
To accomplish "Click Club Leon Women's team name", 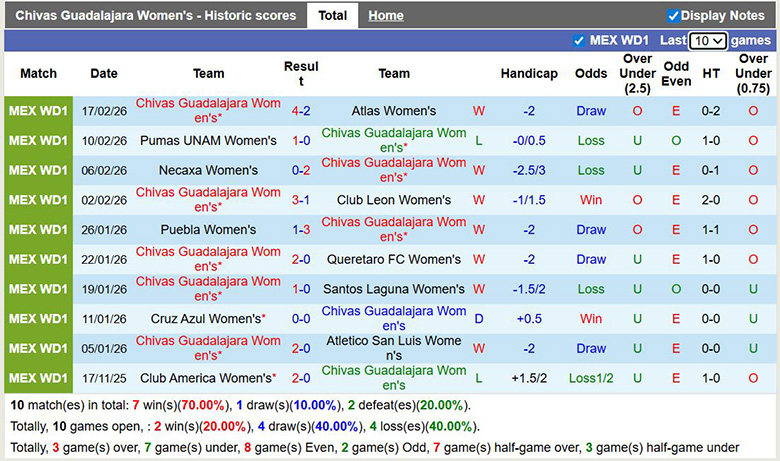I will [x=394, y=200].
